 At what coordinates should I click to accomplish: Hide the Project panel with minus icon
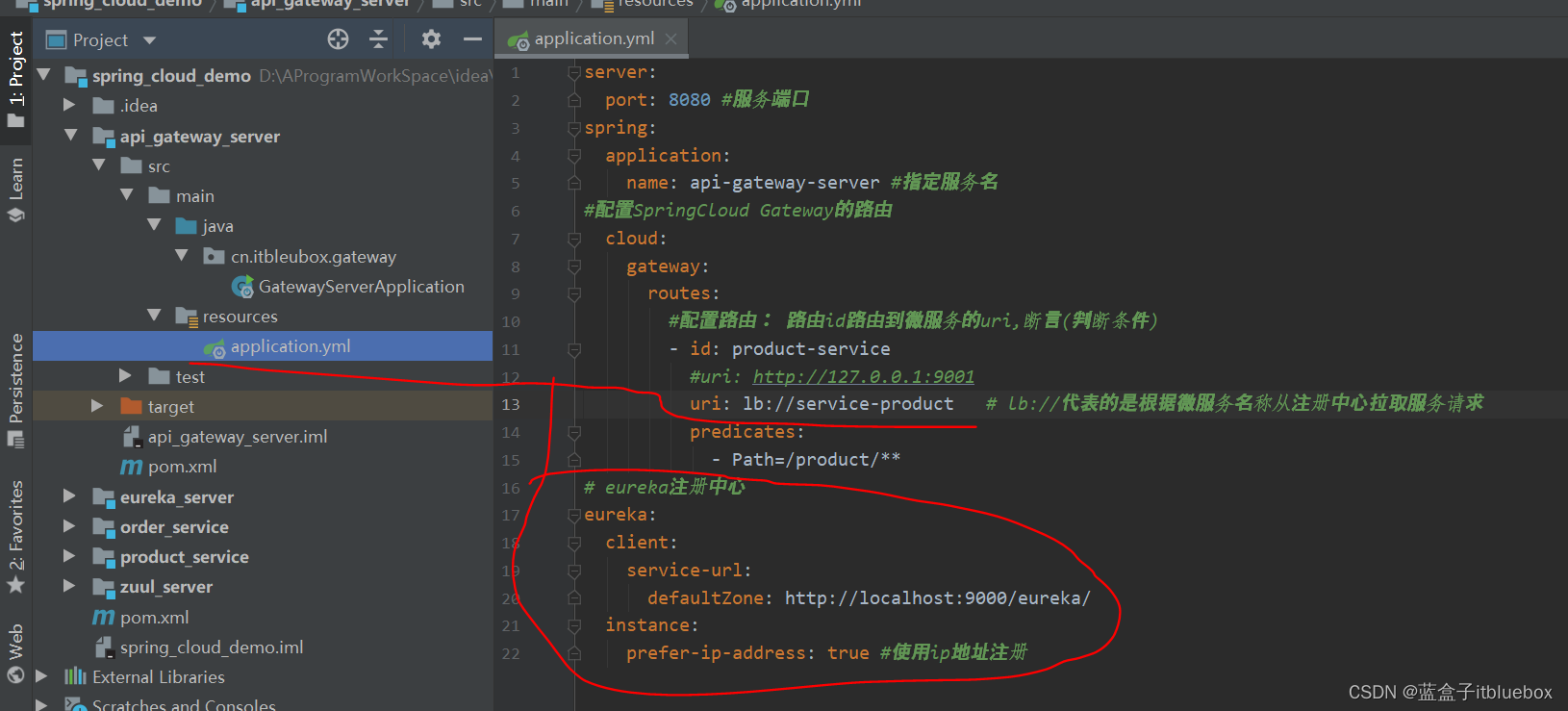pos(472,39)
